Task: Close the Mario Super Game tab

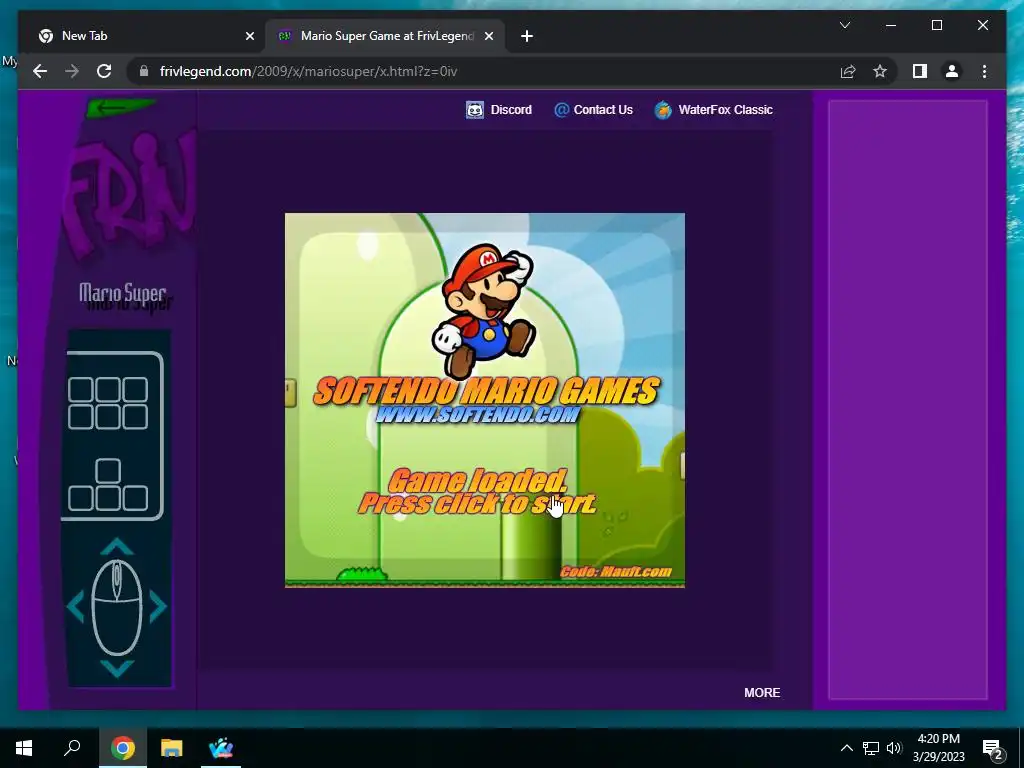Action: tap(488, 36)
